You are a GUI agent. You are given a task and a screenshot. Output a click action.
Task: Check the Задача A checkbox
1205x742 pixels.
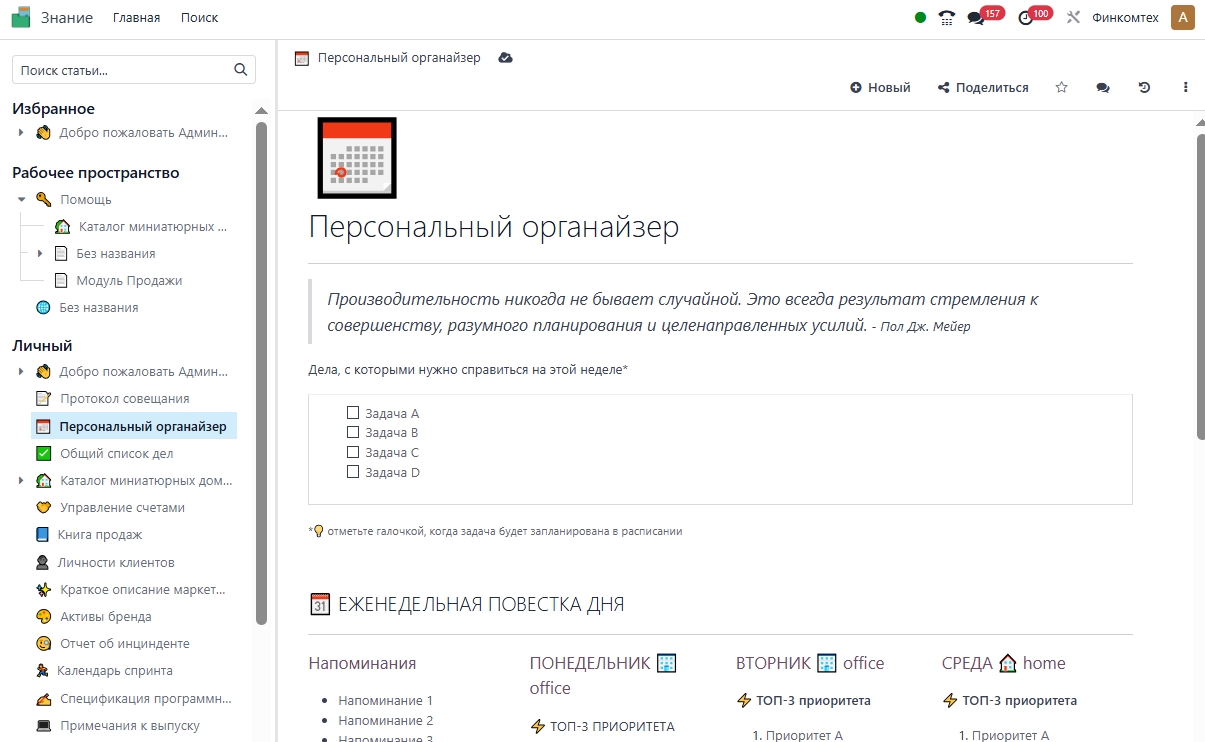pos(352,413)
